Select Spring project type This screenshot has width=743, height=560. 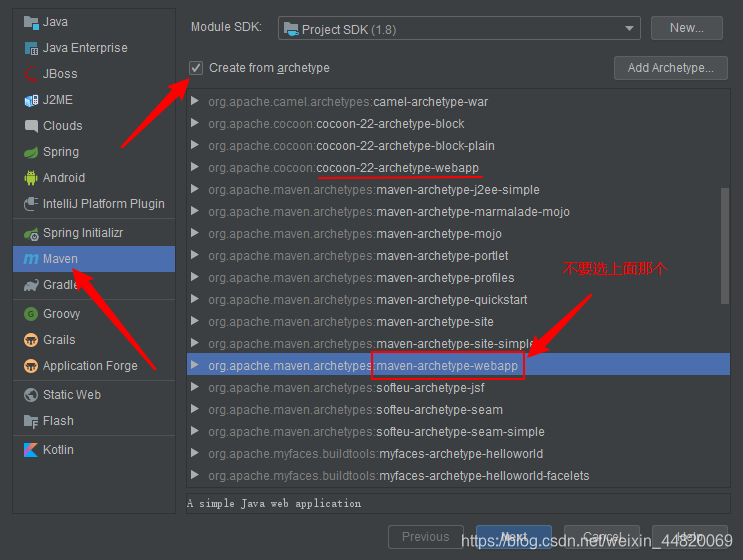(x=94, y=152)
